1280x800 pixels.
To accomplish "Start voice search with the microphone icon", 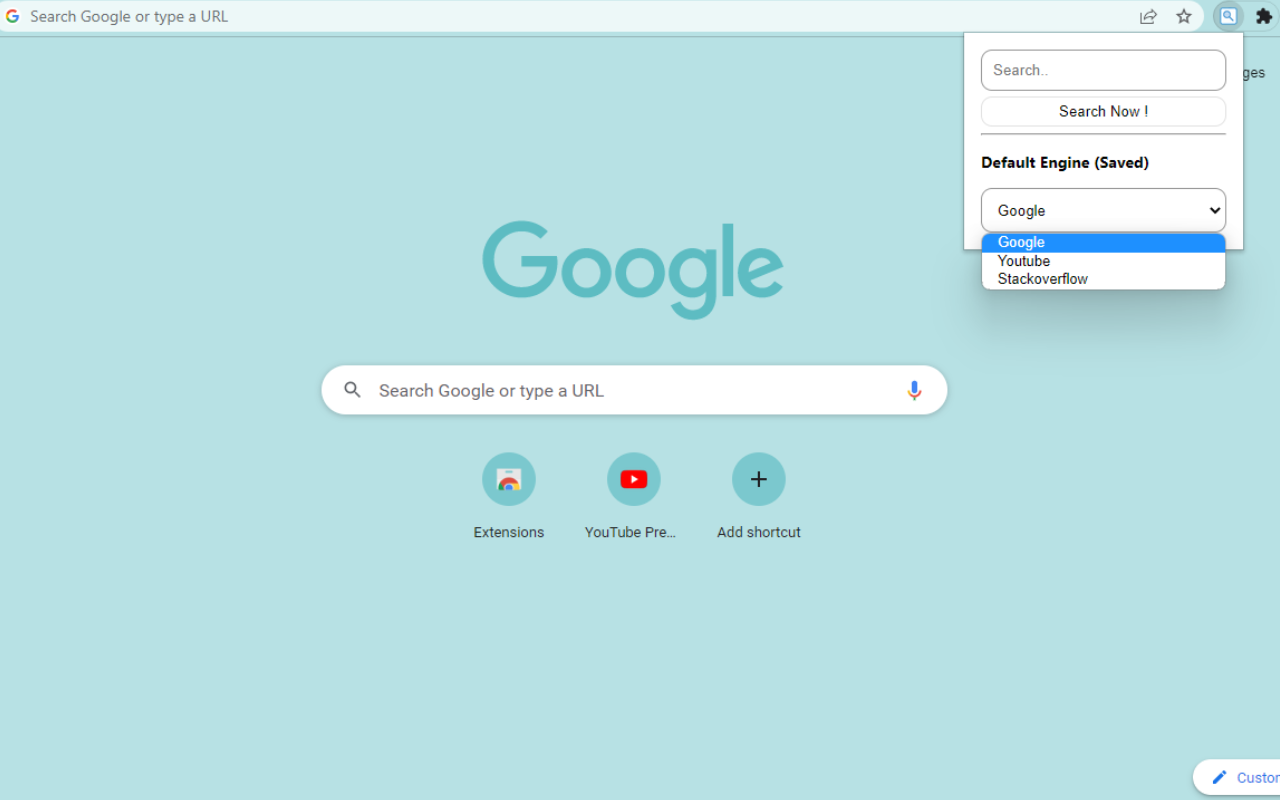I will point(914,390).
